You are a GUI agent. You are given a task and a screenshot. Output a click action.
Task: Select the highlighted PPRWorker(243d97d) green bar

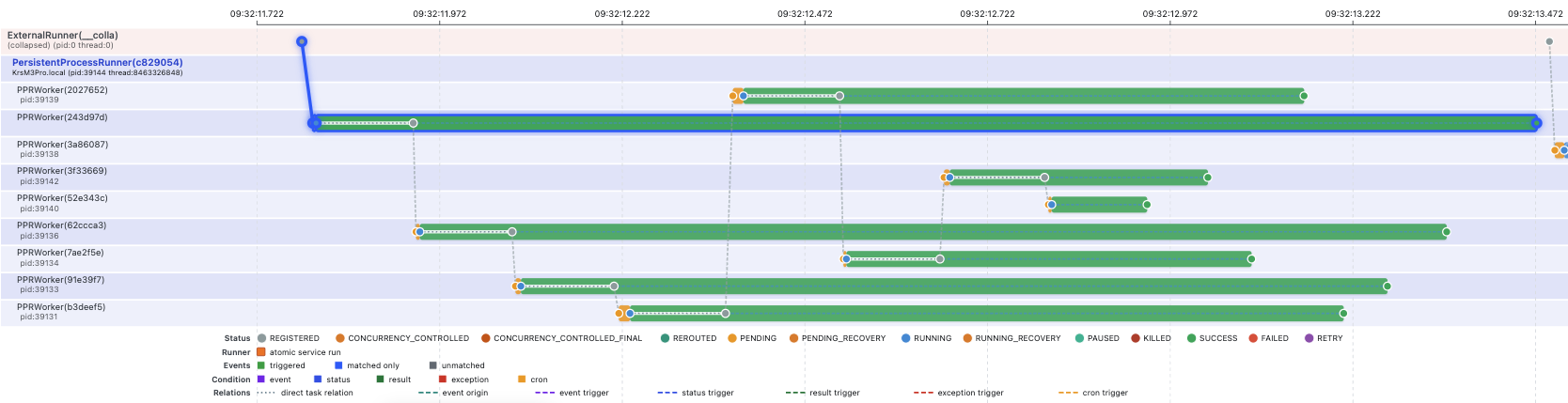click(926, 123)
